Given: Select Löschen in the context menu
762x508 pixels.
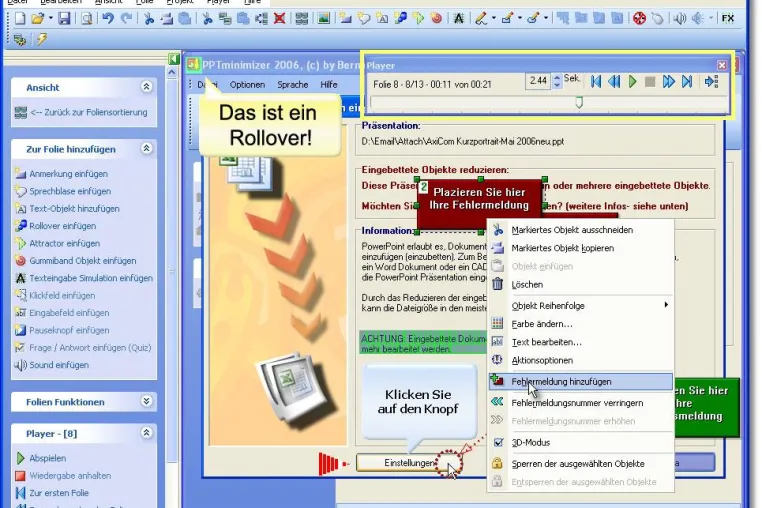Looking at the screenshot, I should pyautogui.click(x=581, y=284).
